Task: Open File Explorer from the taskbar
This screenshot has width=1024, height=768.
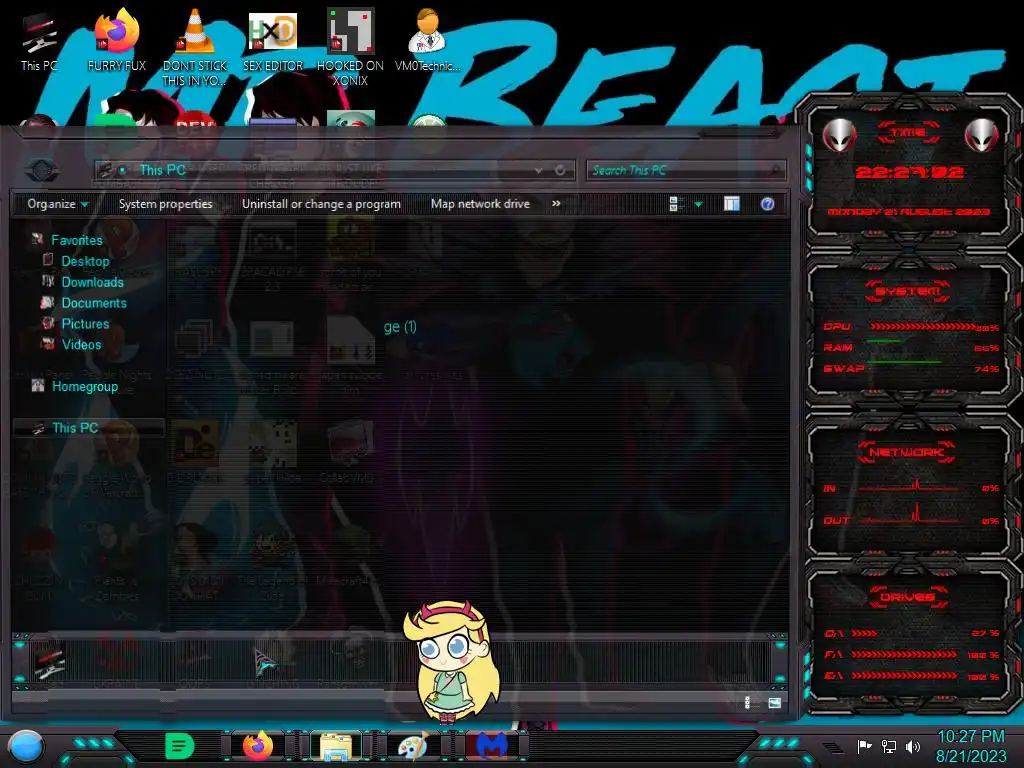Action: tap(336, 746)
